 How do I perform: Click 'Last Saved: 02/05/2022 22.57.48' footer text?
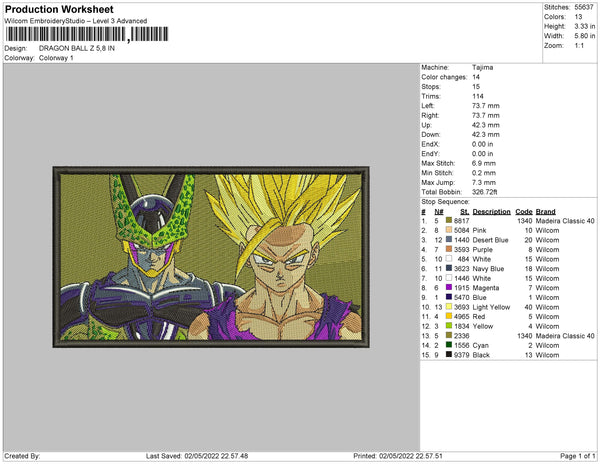197,456
